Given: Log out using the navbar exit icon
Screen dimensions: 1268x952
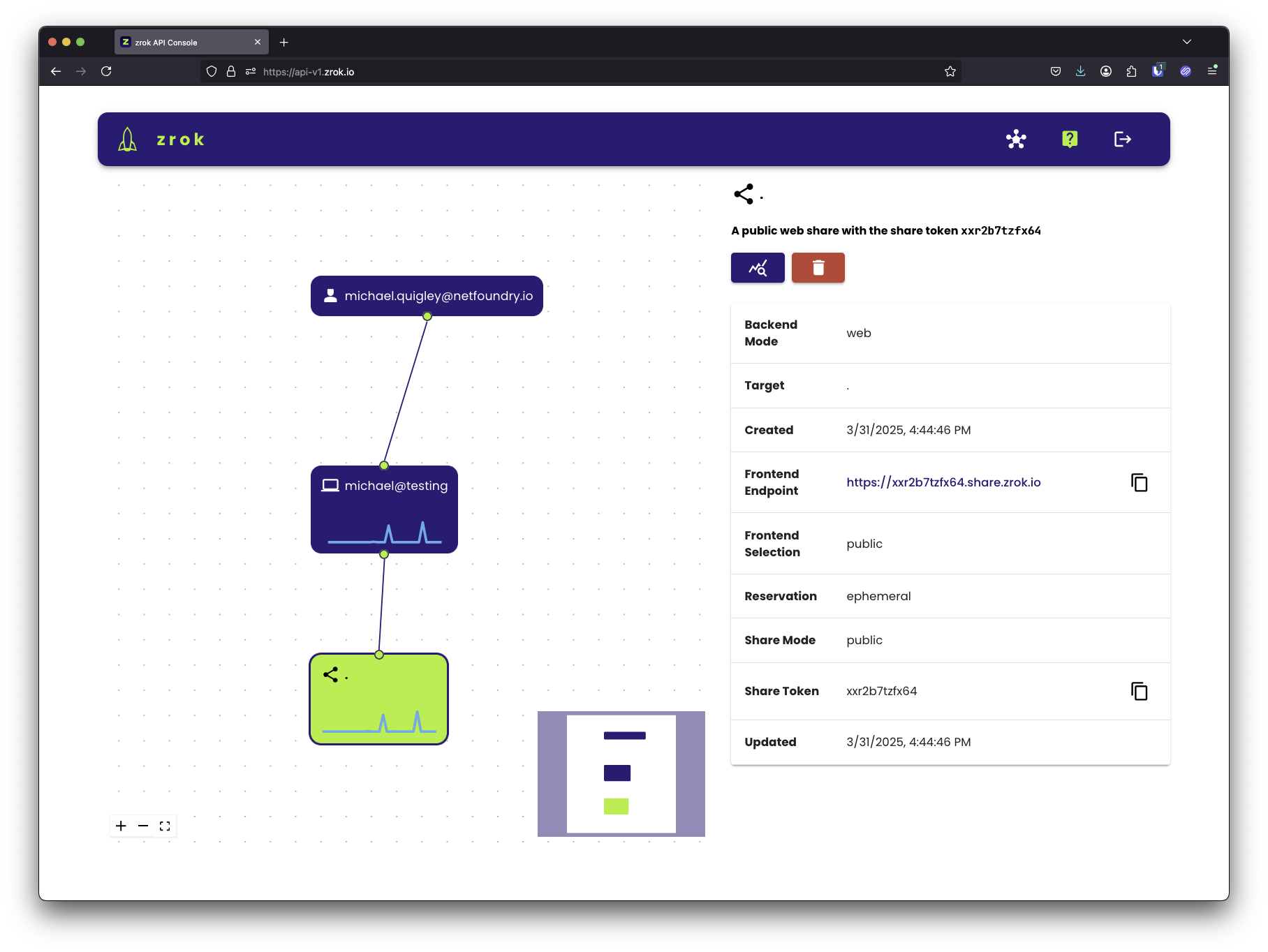Looking at the screenshot, I should tap(1123, 139).
